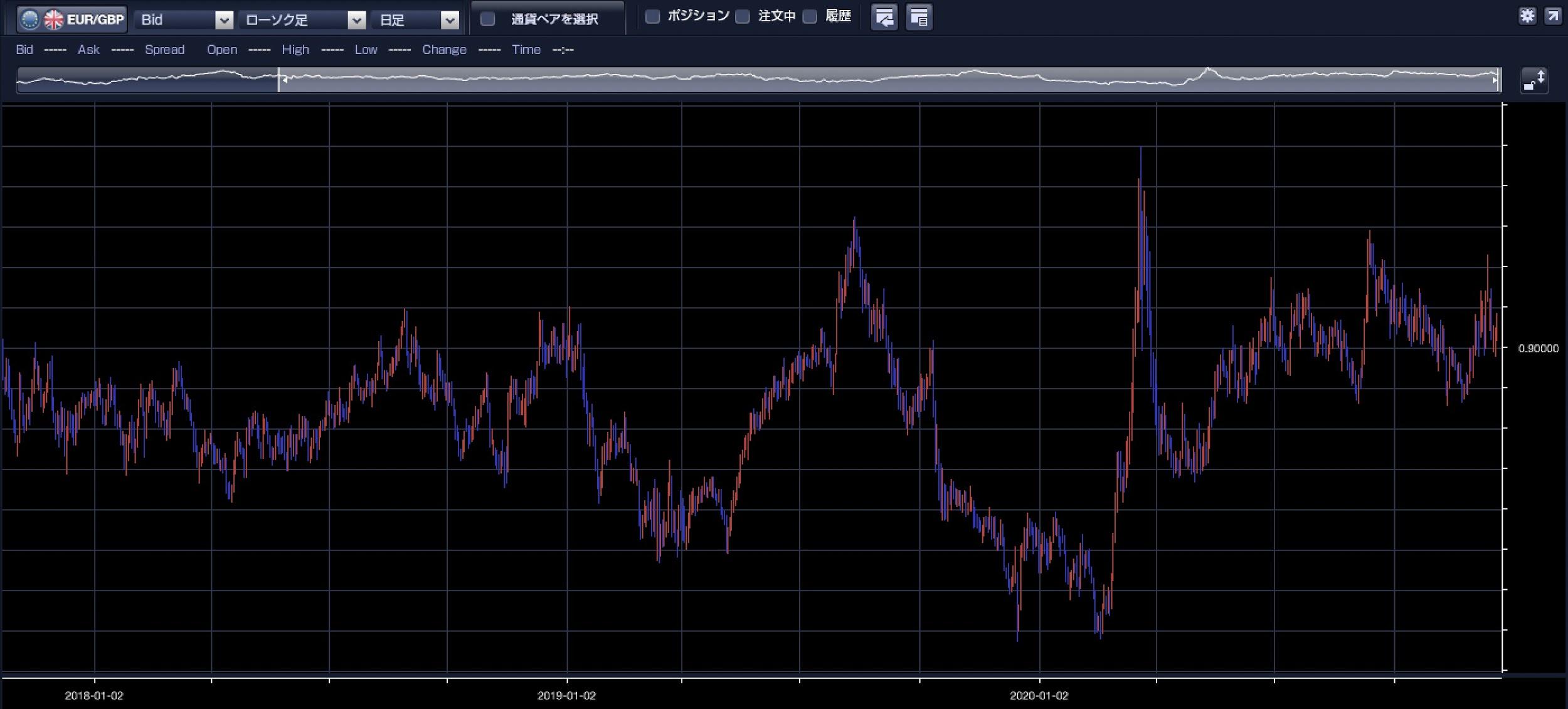Toggle the vertical scale lock icon
Viewport: 1568px width, 709px height.
(x=1534, y=81)
